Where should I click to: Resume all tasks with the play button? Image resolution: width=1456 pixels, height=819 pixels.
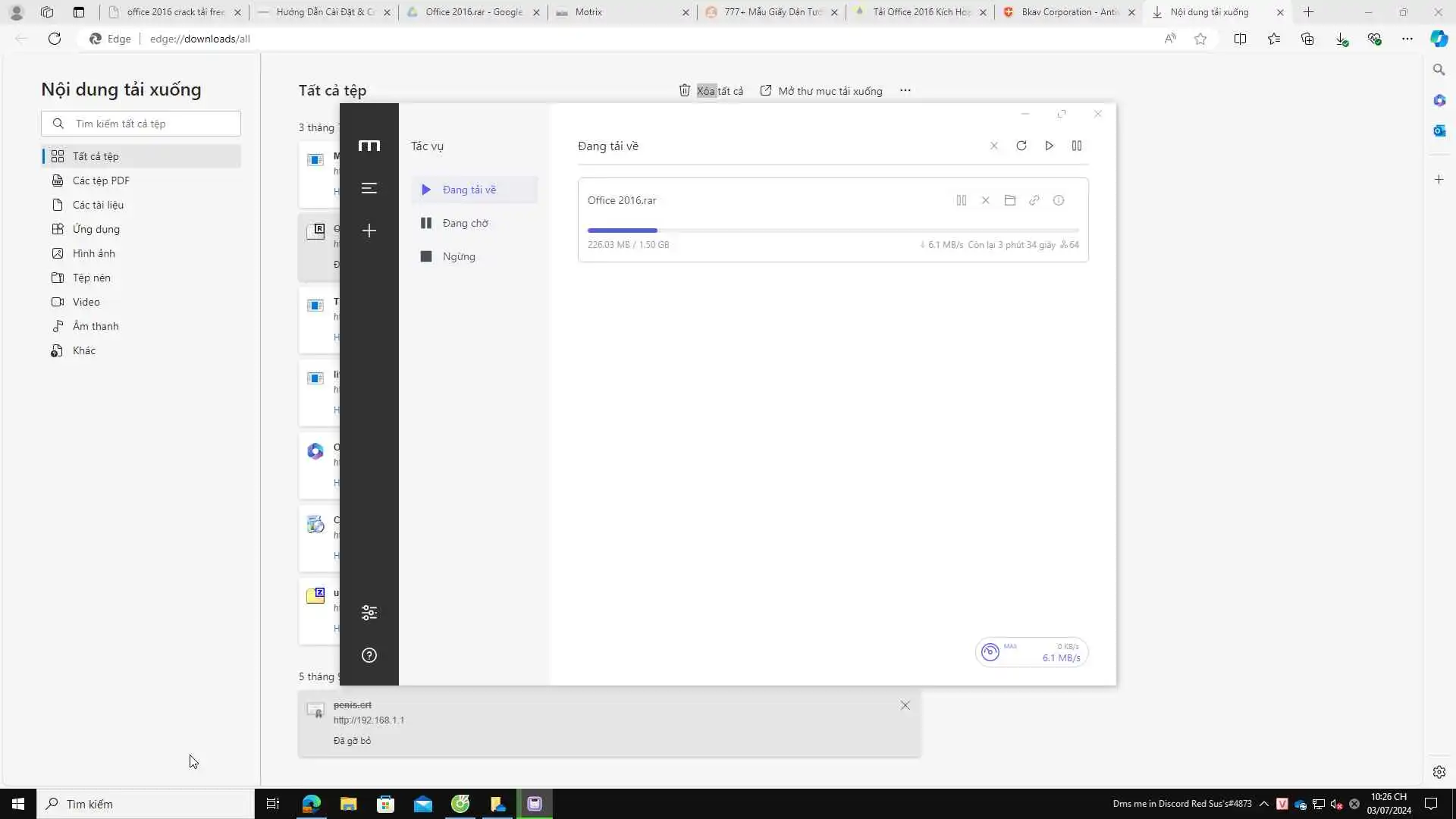click(1049, 146)
